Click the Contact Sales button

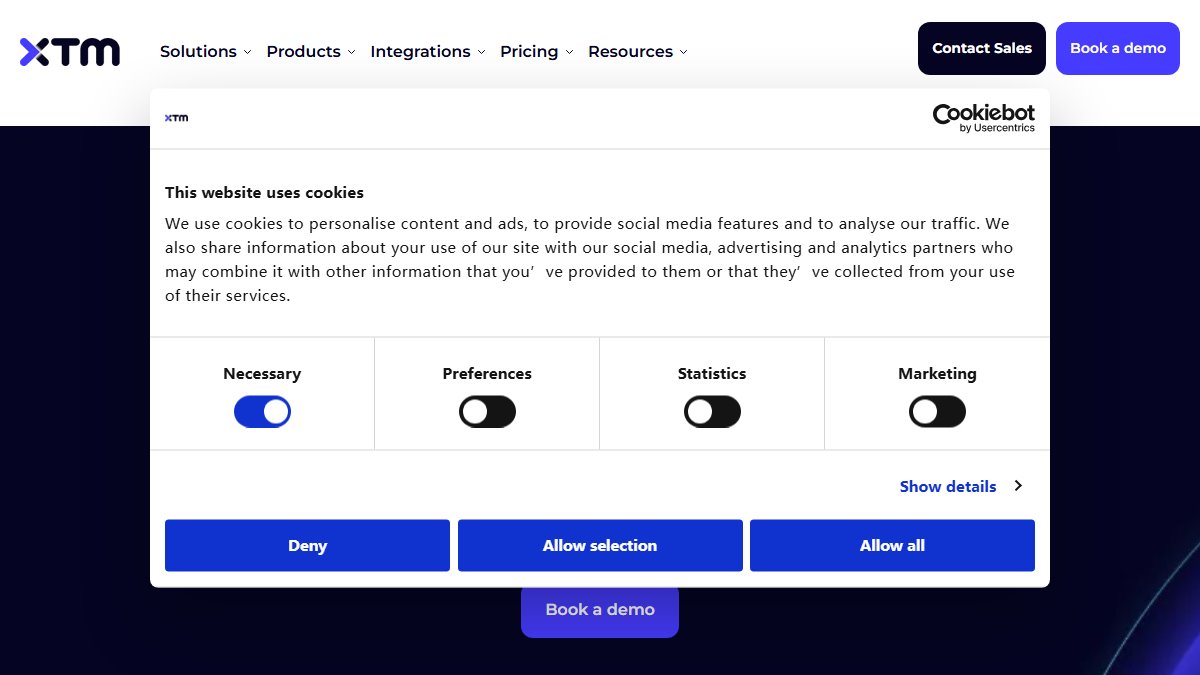click(x=982, y=48)
